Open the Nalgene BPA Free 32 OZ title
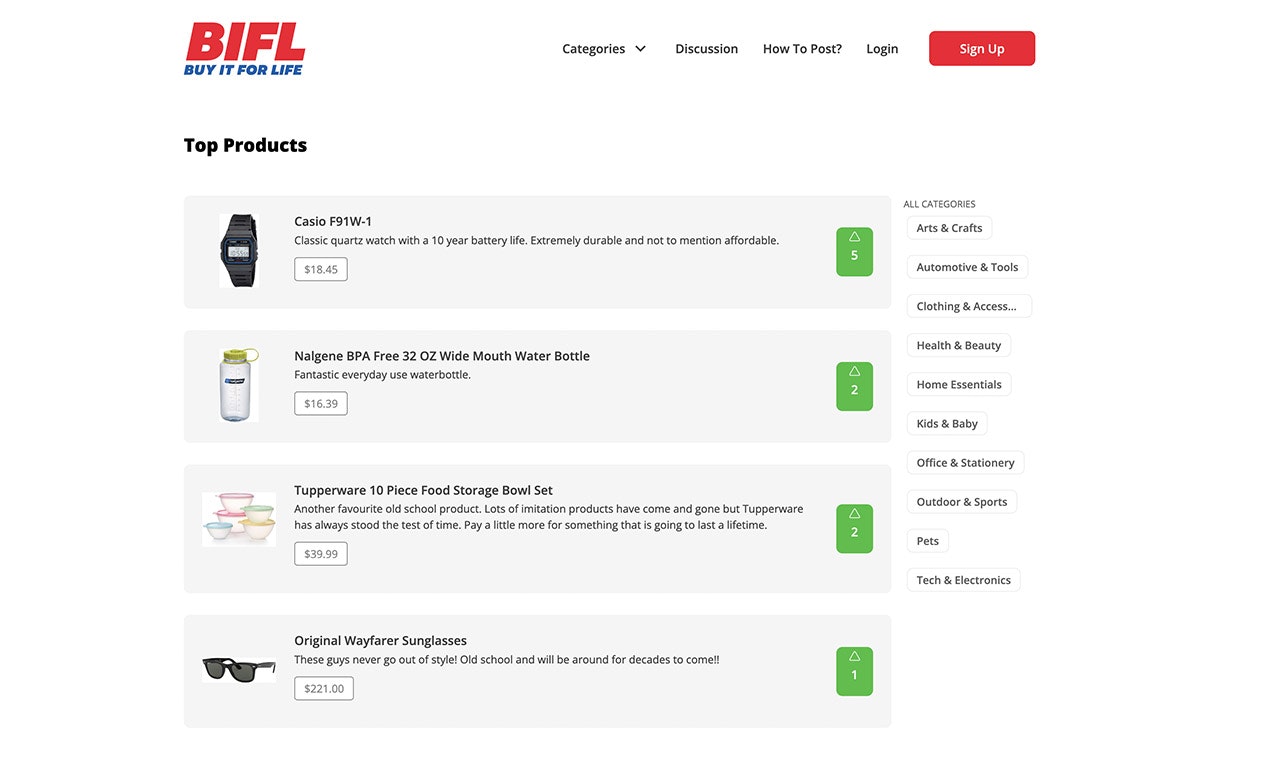The height and width of the screenshot is (760, 1270). click(x=442, y=356)
